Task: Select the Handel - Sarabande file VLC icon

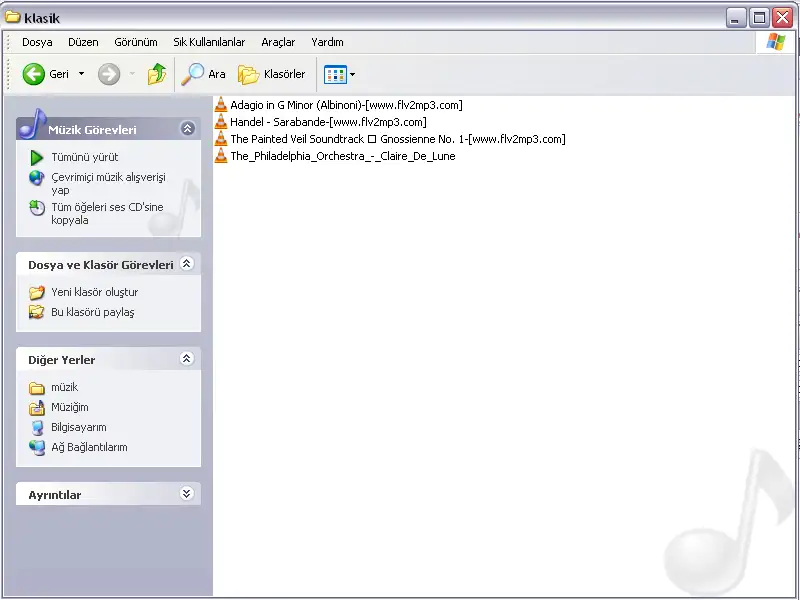Action: (x=221, y=122)
